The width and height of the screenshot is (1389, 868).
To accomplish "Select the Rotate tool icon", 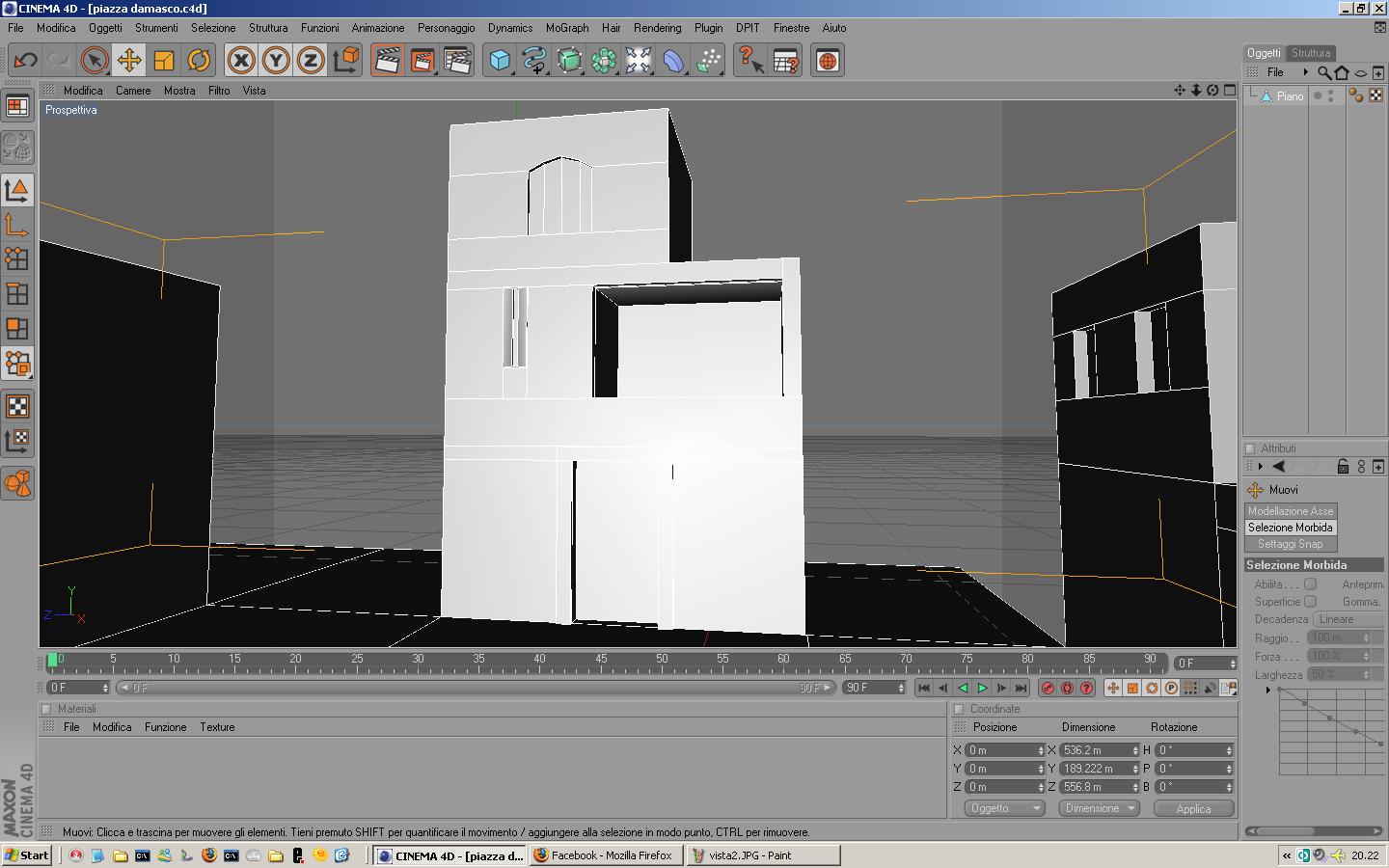I will click(x=199, y=61).
